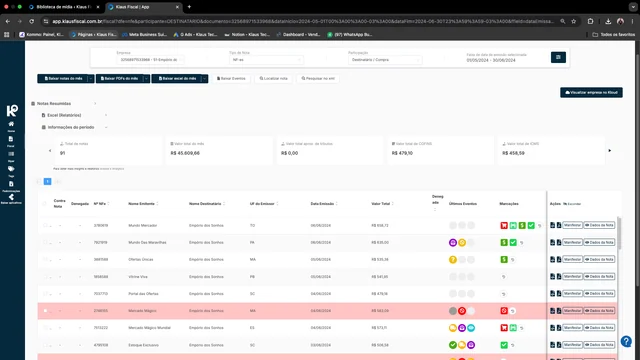Open dropdown arrow beside Baixar excel do mês
Viewport: 640px width, 360px height.
204,78
